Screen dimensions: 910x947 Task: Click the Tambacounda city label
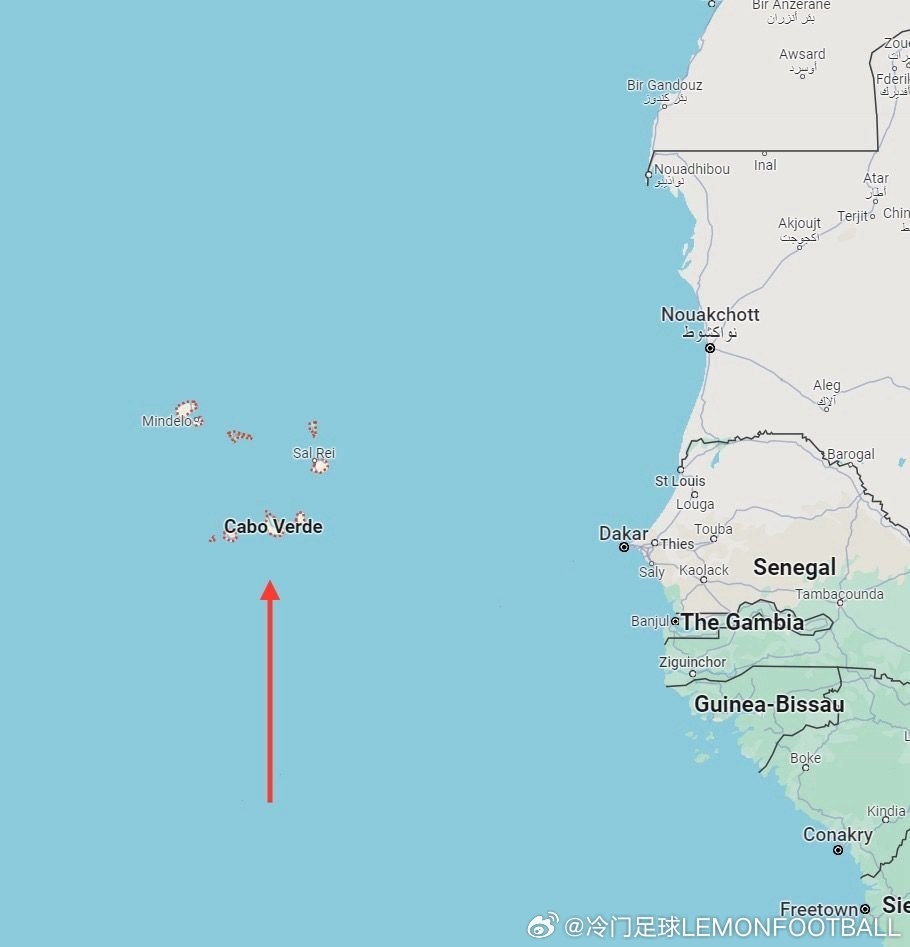[x=839, y=594]
